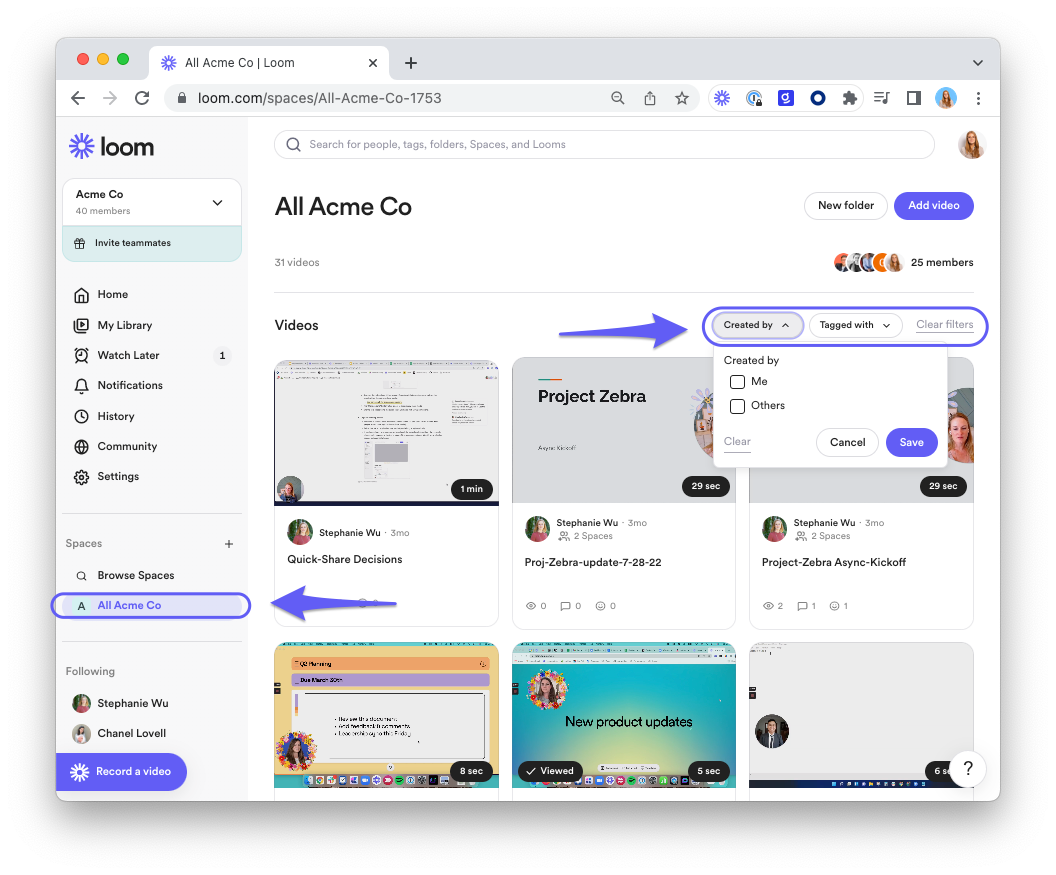This screenshot has height=875, width=1056.
Task: Click the Add video button
Action: 933,205
